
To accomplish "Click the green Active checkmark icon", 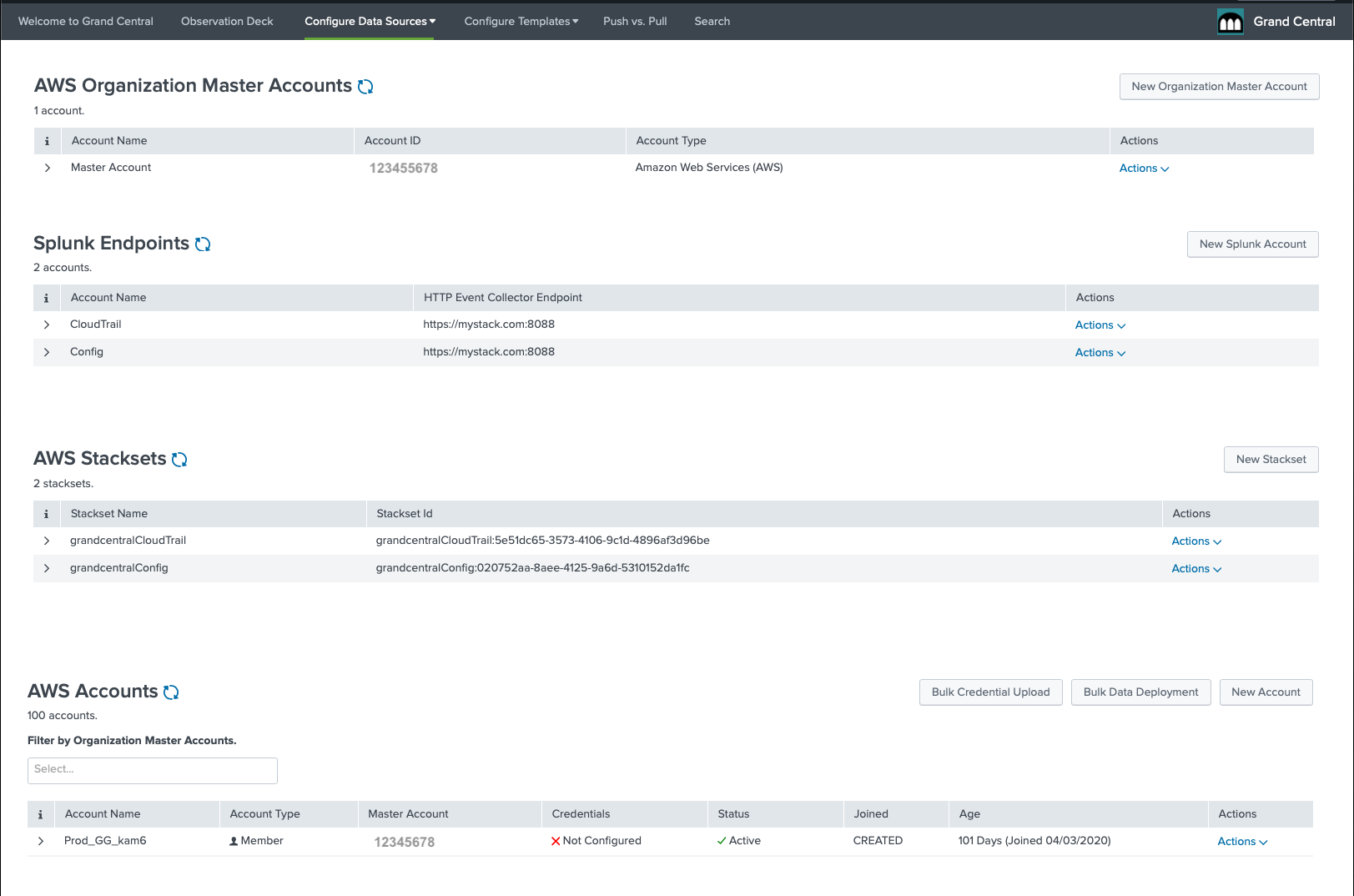I will pyautogui.click(x=722, y=842).
